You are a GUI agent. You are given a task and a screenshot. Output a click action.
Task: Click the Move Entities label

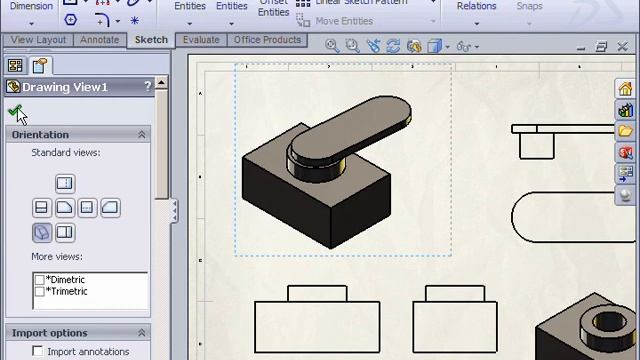[344, 21]
